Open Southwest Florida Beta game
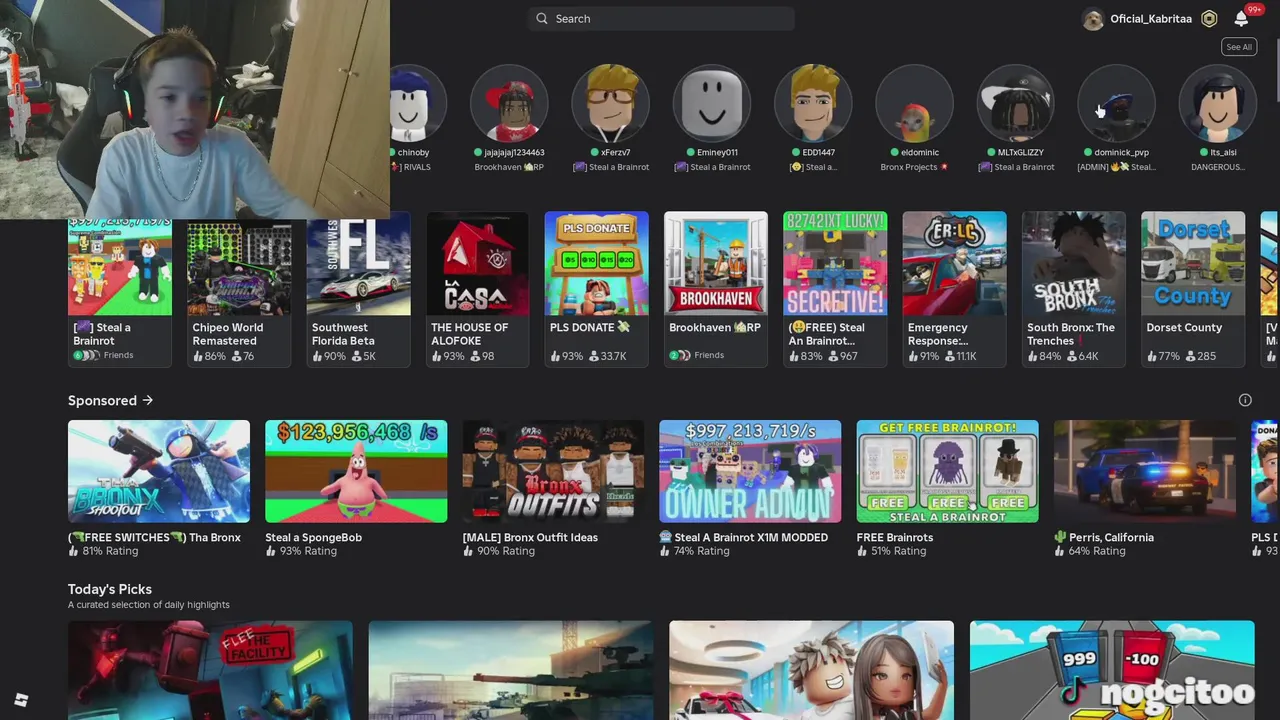Image resolution: width=1280 pixels, height=720 pixels. tap(358, 289)
